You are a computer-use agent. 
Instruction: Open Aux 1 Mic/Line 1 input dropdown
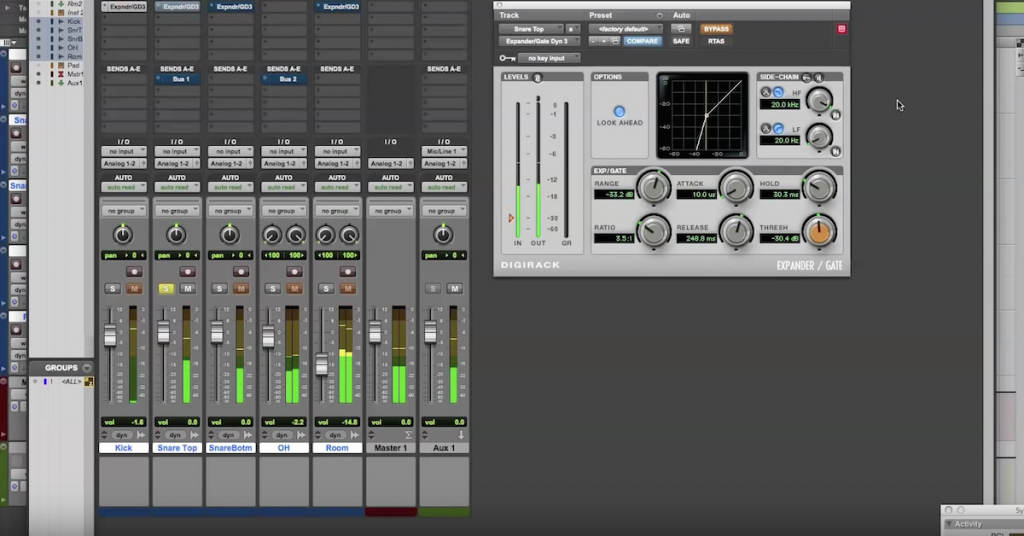click(444, 151)
